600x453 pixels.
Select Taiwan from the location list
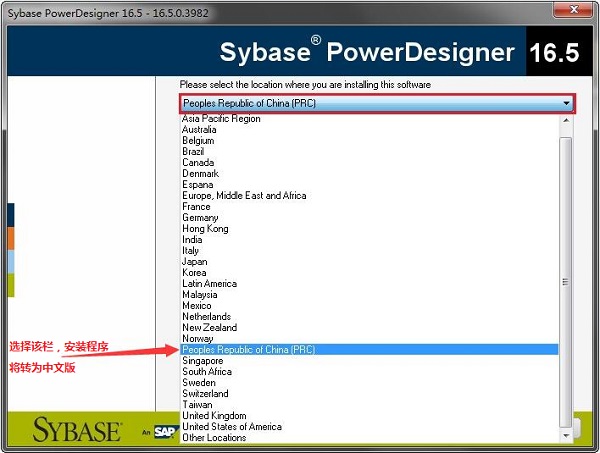(x=196, y=405)
